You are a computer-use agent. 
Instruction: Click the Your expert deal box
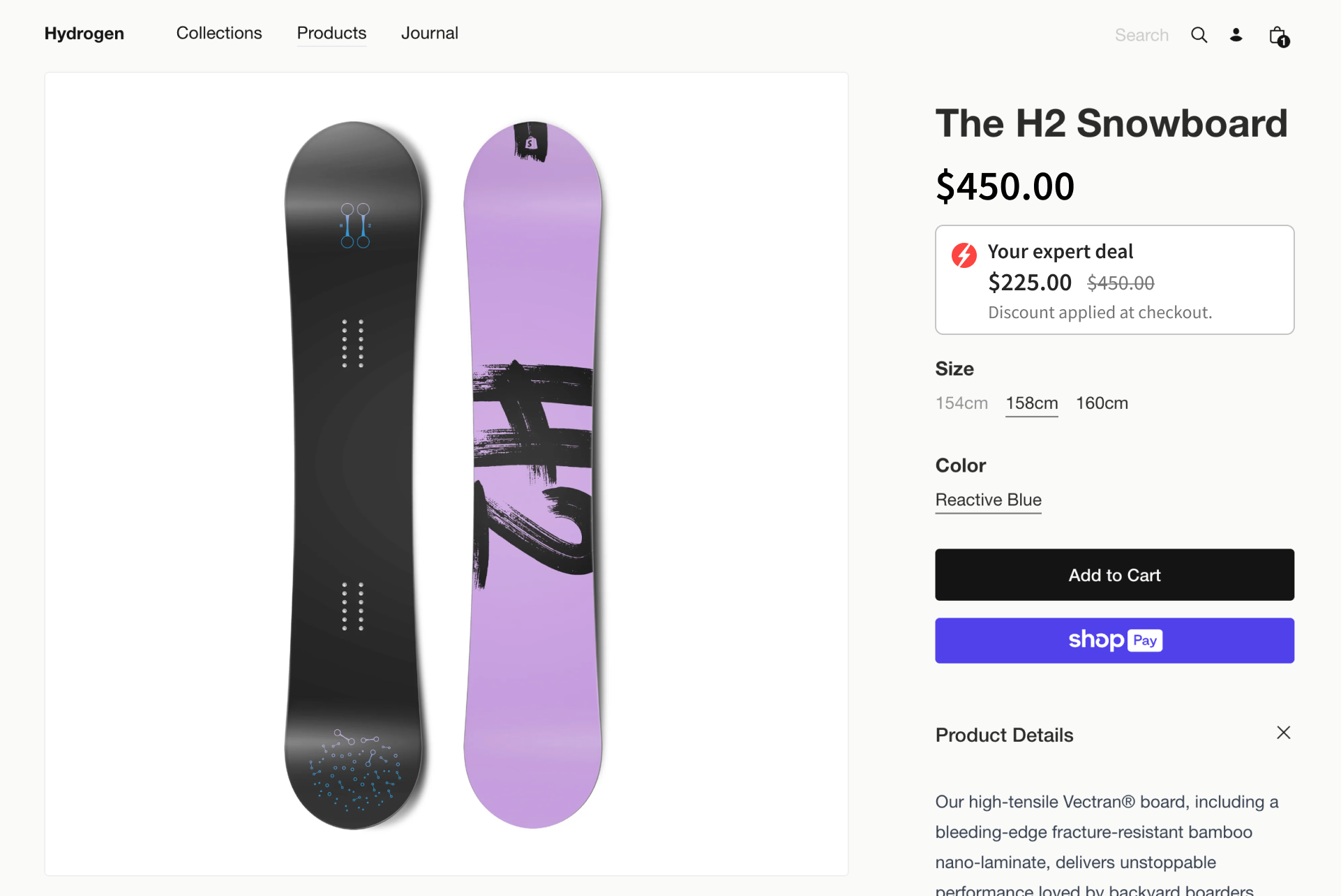pyautogui.click(x=1114, y=280)
